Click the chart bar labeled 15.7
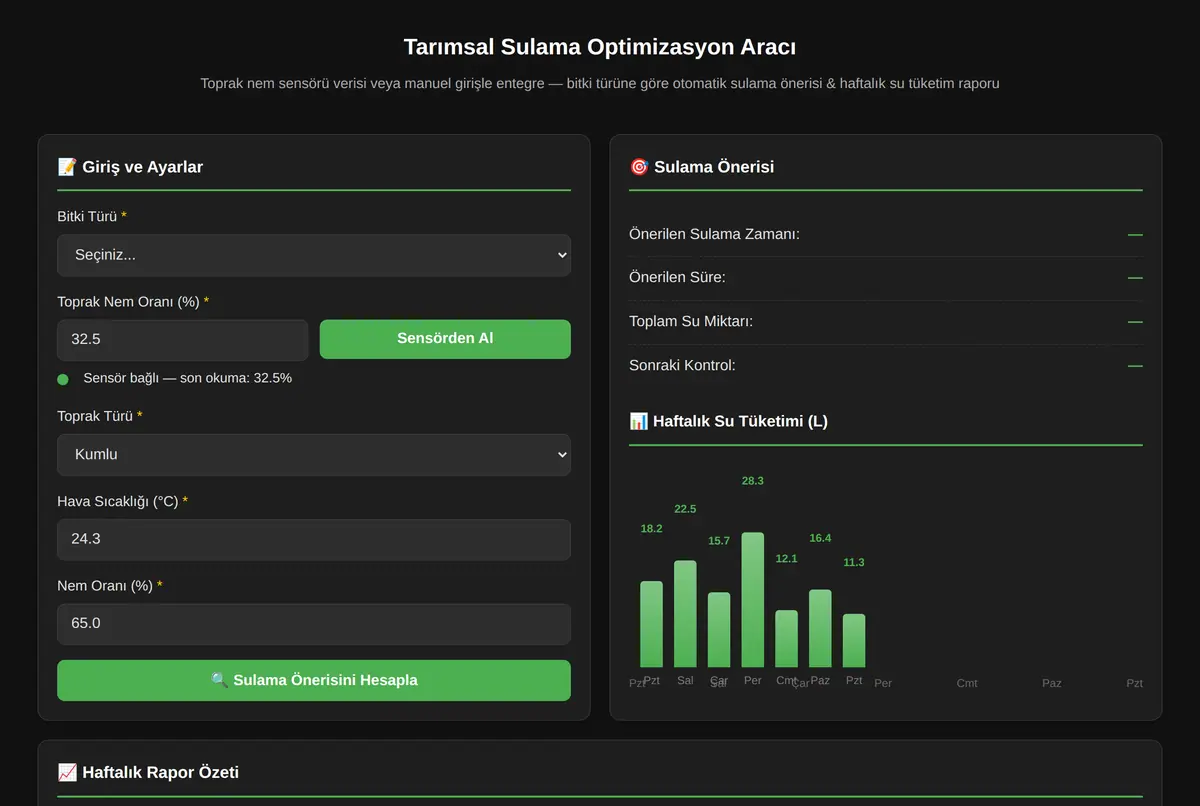The image size is (1200, 806). tap(719, 630)
